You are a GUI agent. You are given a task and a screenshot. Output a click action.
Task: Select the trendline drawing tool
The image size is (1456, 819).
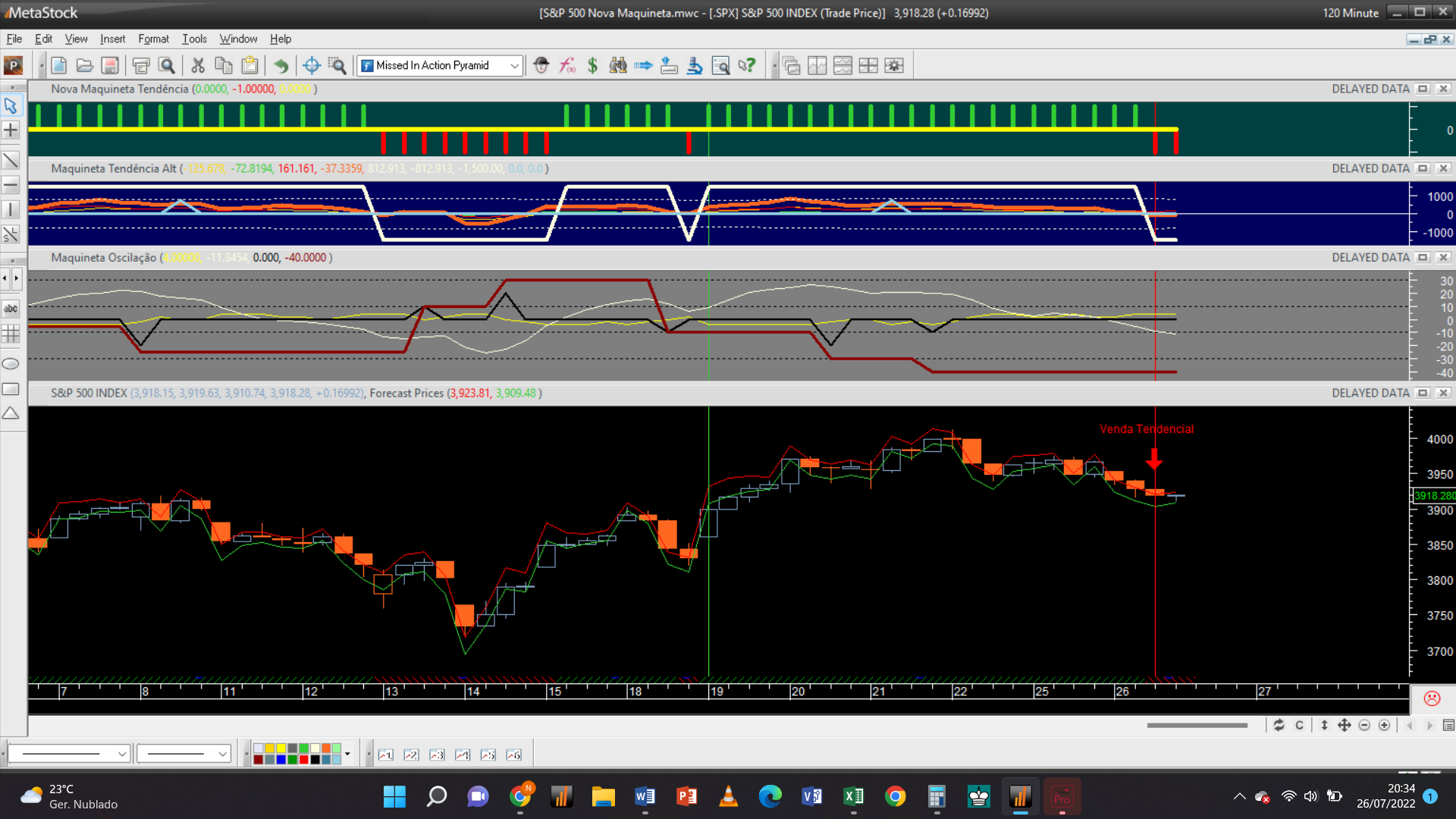click(x=11, y=160)
